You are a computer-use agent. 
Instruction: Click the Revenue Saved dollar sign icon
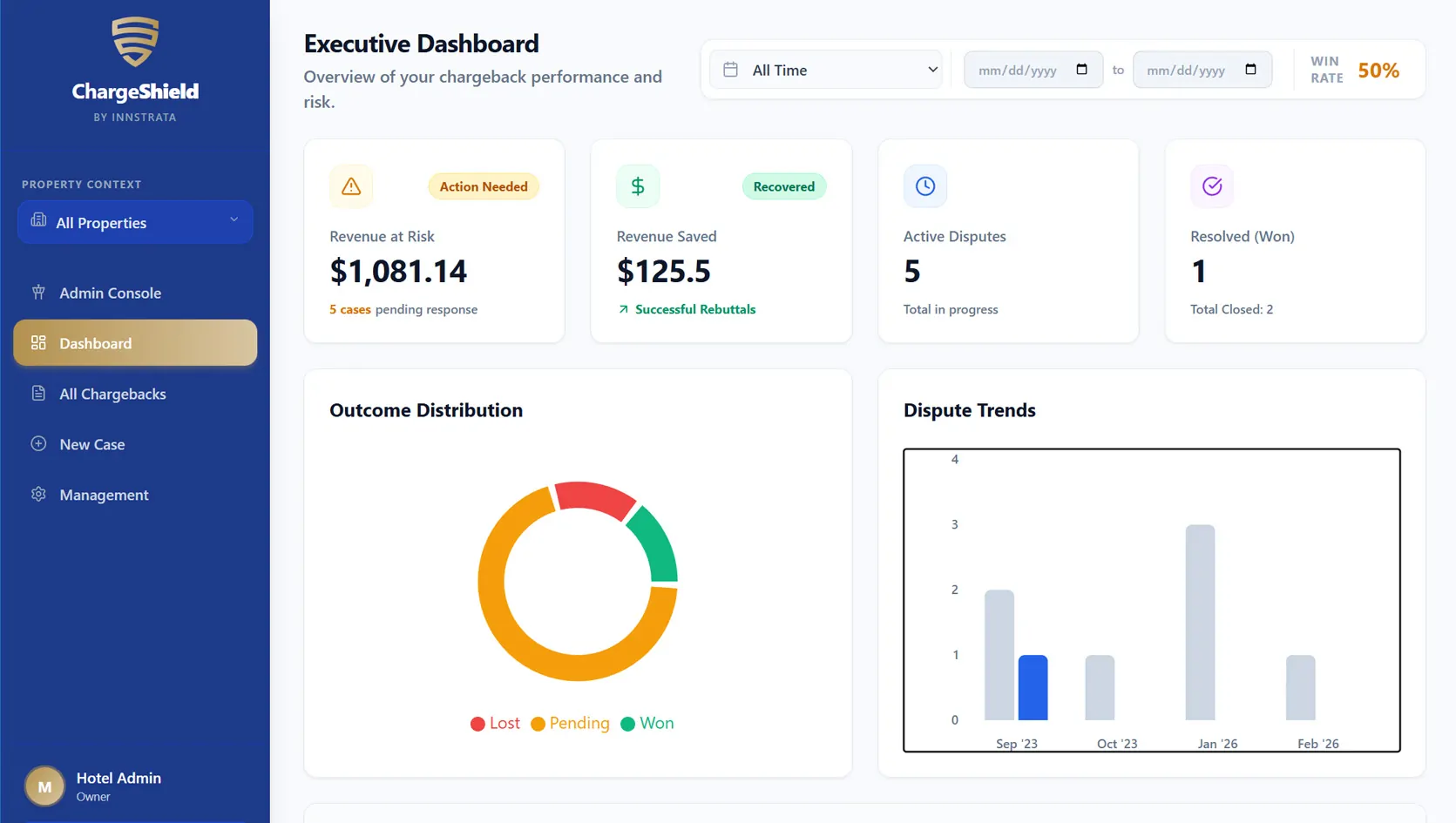coord(638,186)
